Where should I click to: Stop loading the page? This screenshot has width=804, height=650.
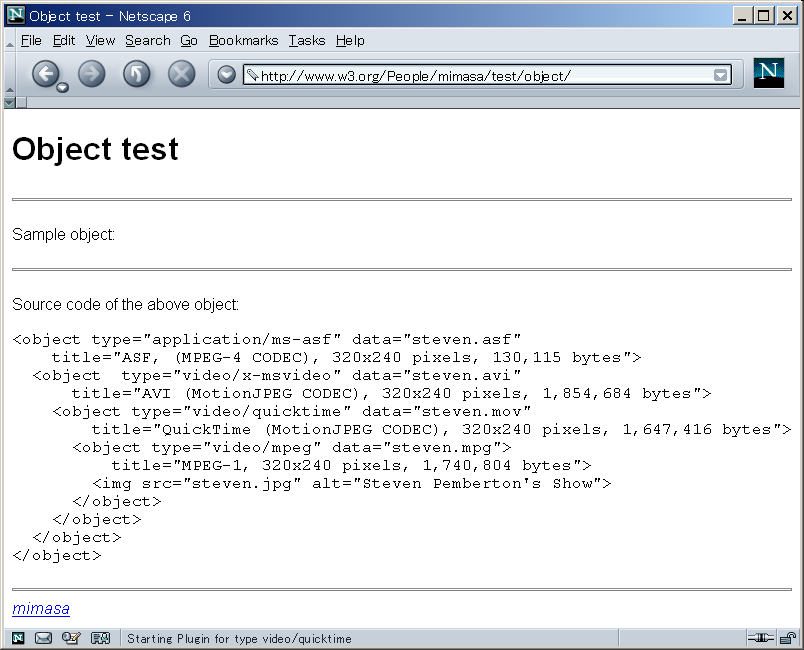click(181, 74)
